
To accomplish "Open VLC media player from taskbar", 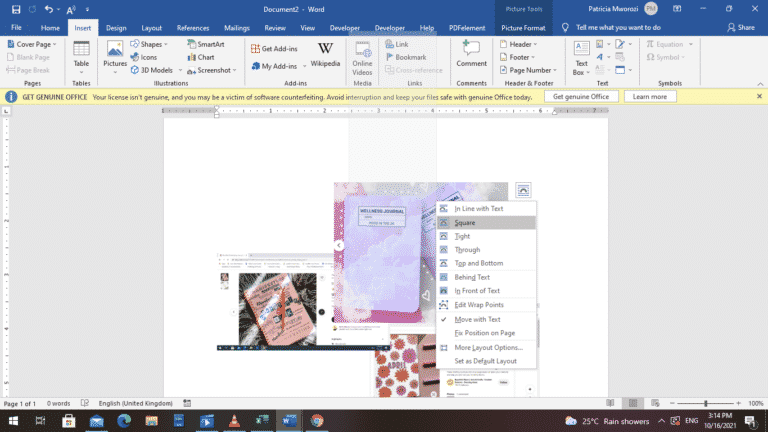I will 234,421.
